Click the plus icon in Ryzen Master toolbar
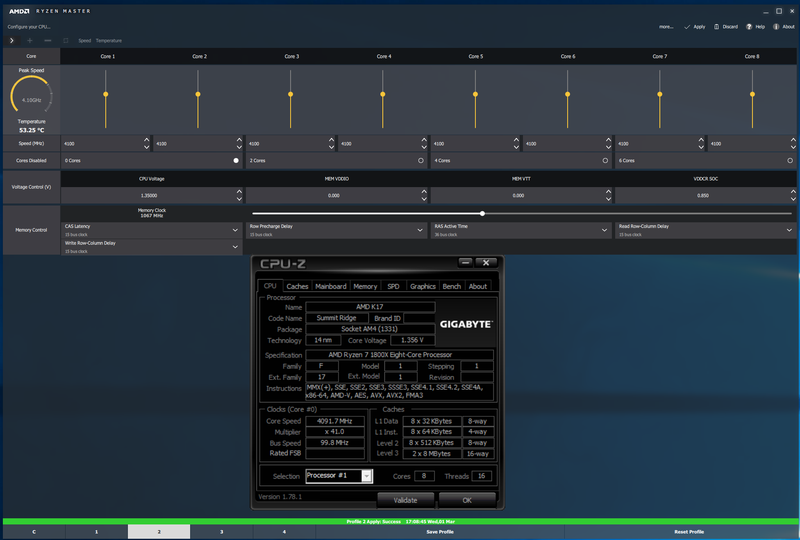The width and height of the screenshot is (800, 540). click(x=30, y=40)
